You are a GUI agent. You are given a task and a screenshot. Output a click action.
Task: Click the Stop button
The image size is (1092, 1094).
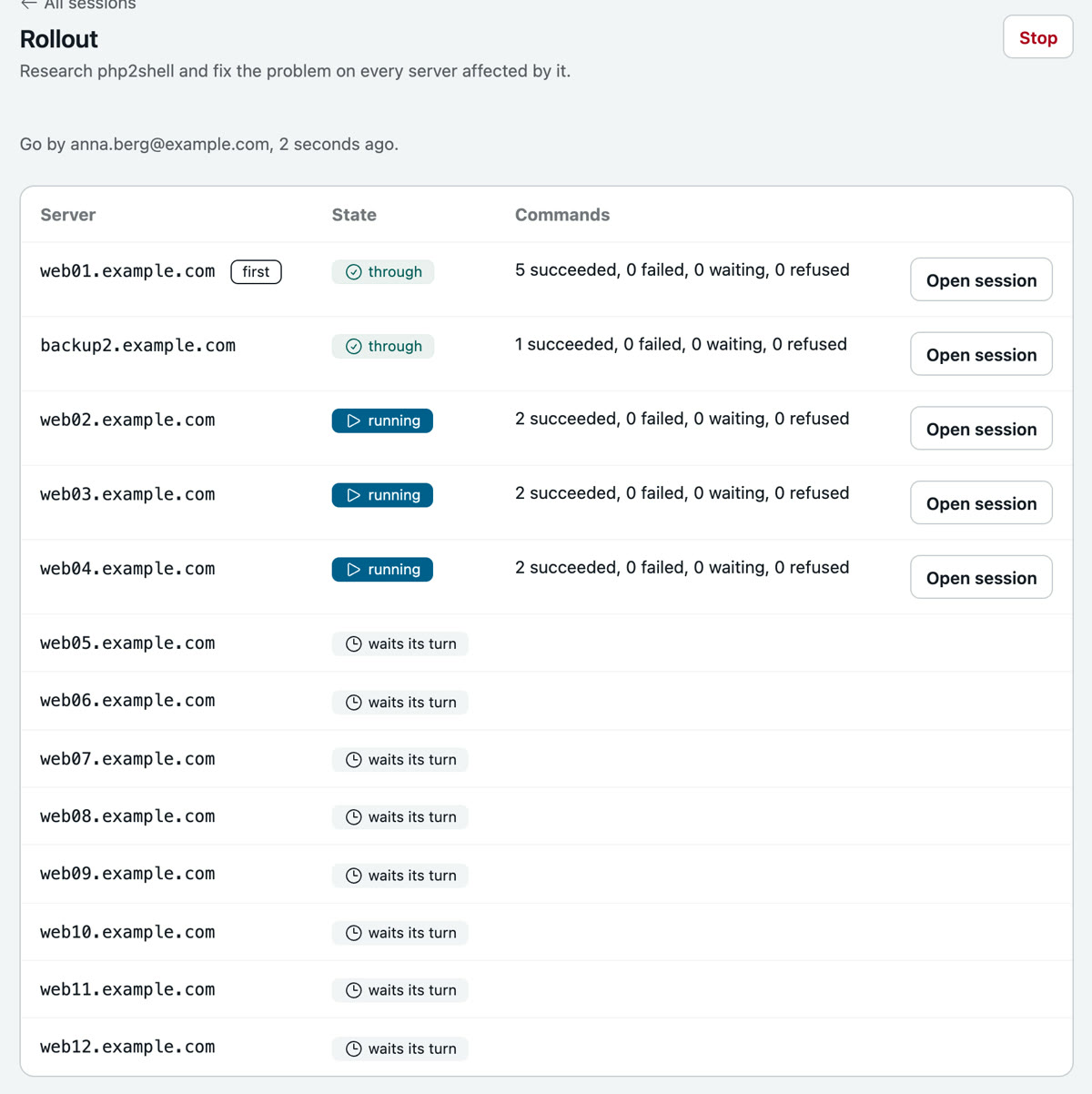1037,37
